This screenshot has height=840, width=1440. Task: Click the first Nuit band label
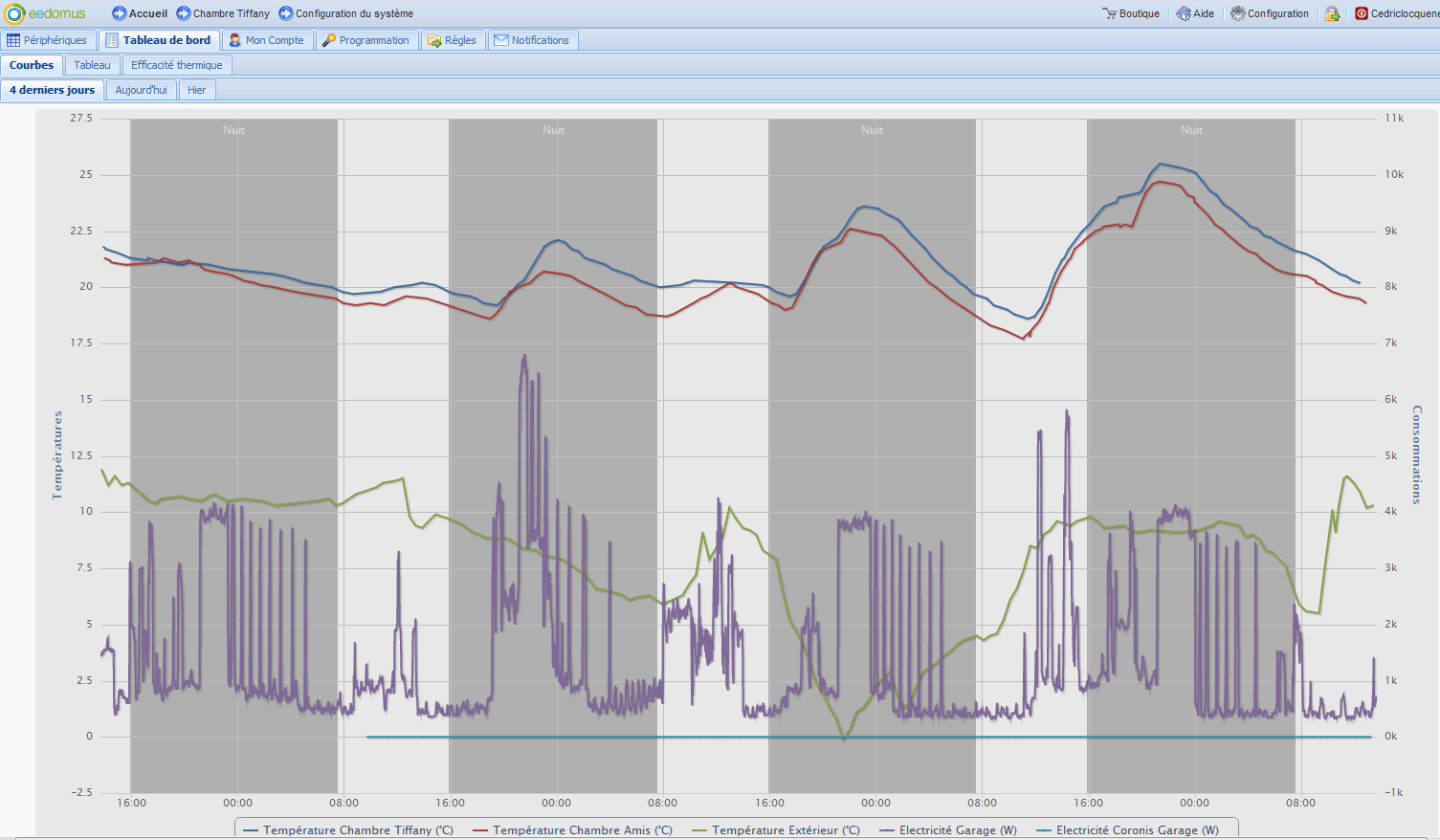pyautogui.click(x=233, y=130)
